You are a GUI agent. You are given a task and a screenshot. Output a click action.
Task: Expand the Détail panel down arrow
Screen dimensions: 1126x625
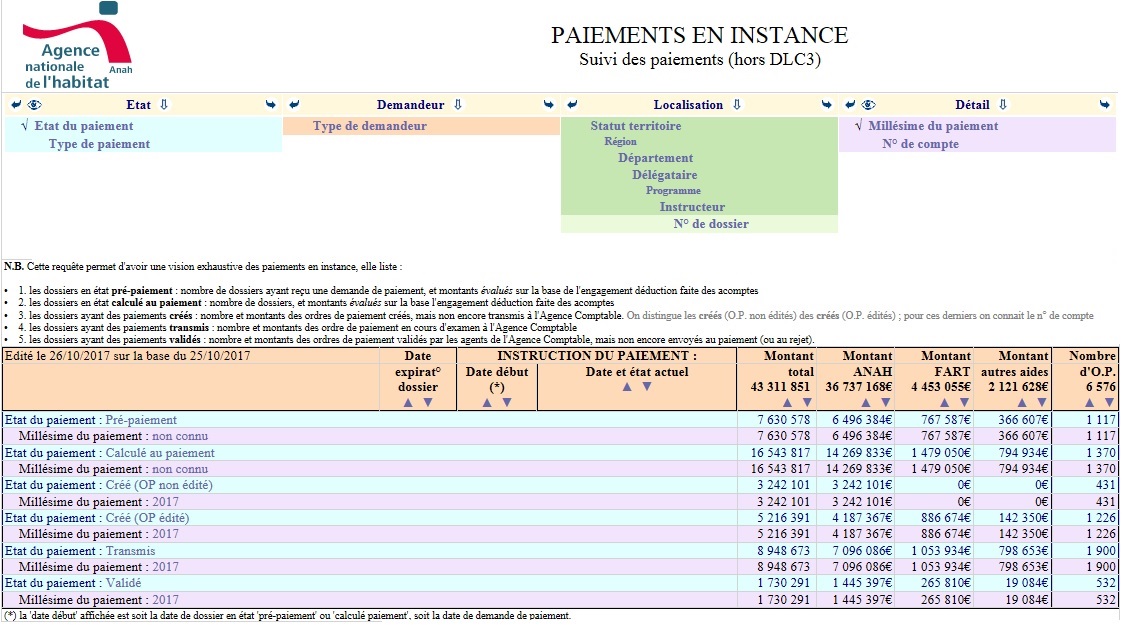tap(1003, 105)
